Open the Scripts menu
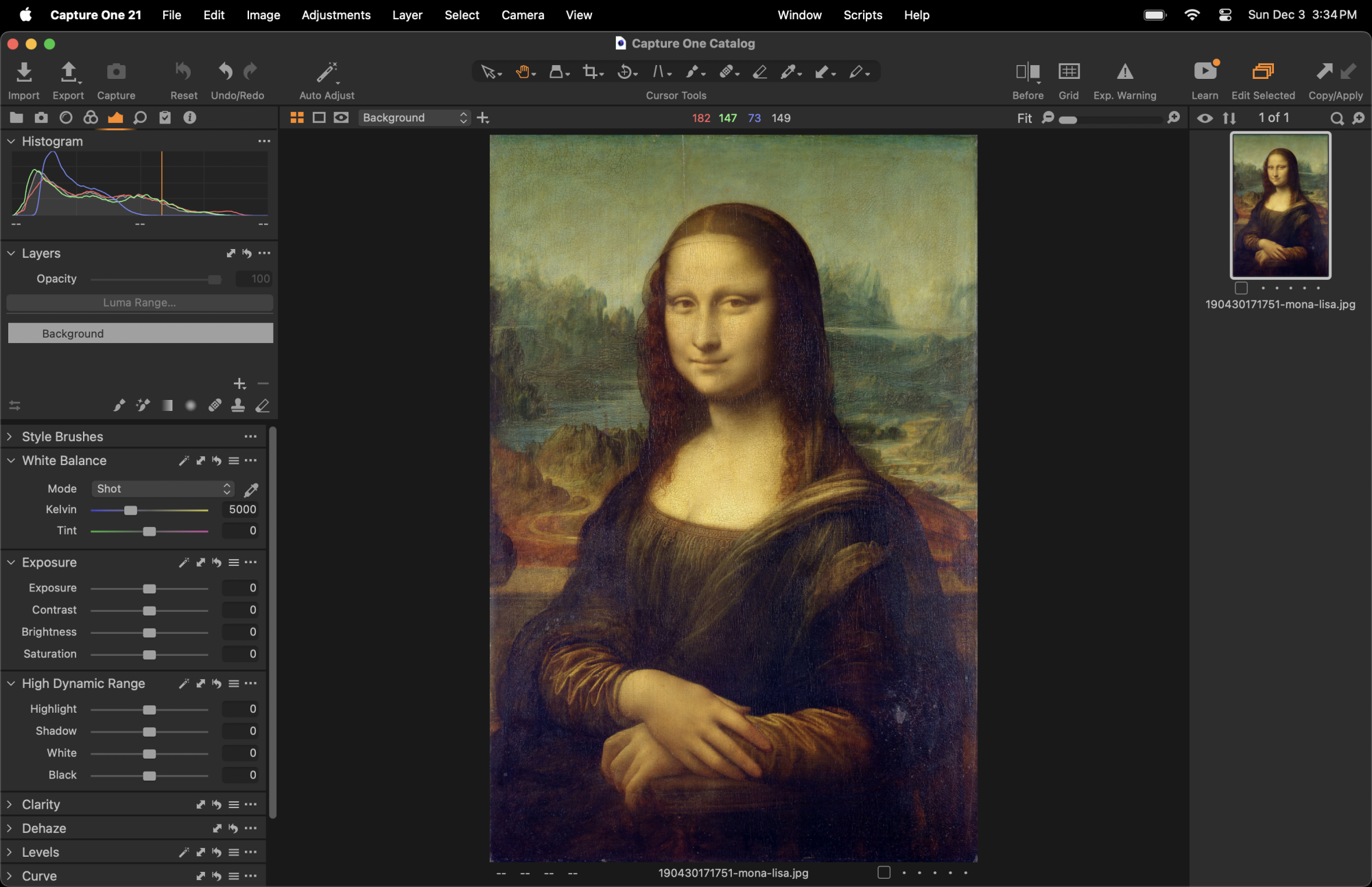 pyautogui.click(x=863, y=15)
